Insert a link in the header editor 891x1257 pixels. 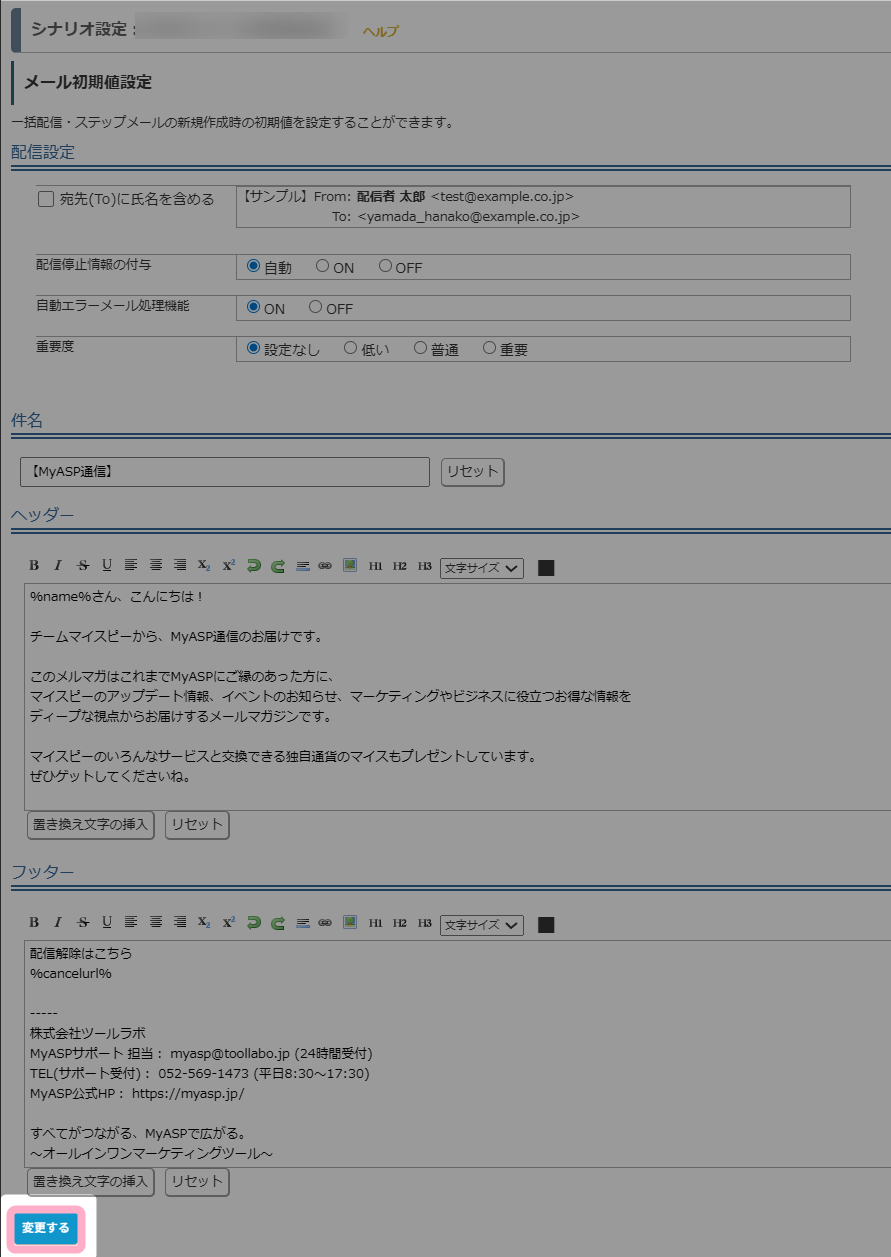pos(325,566)
